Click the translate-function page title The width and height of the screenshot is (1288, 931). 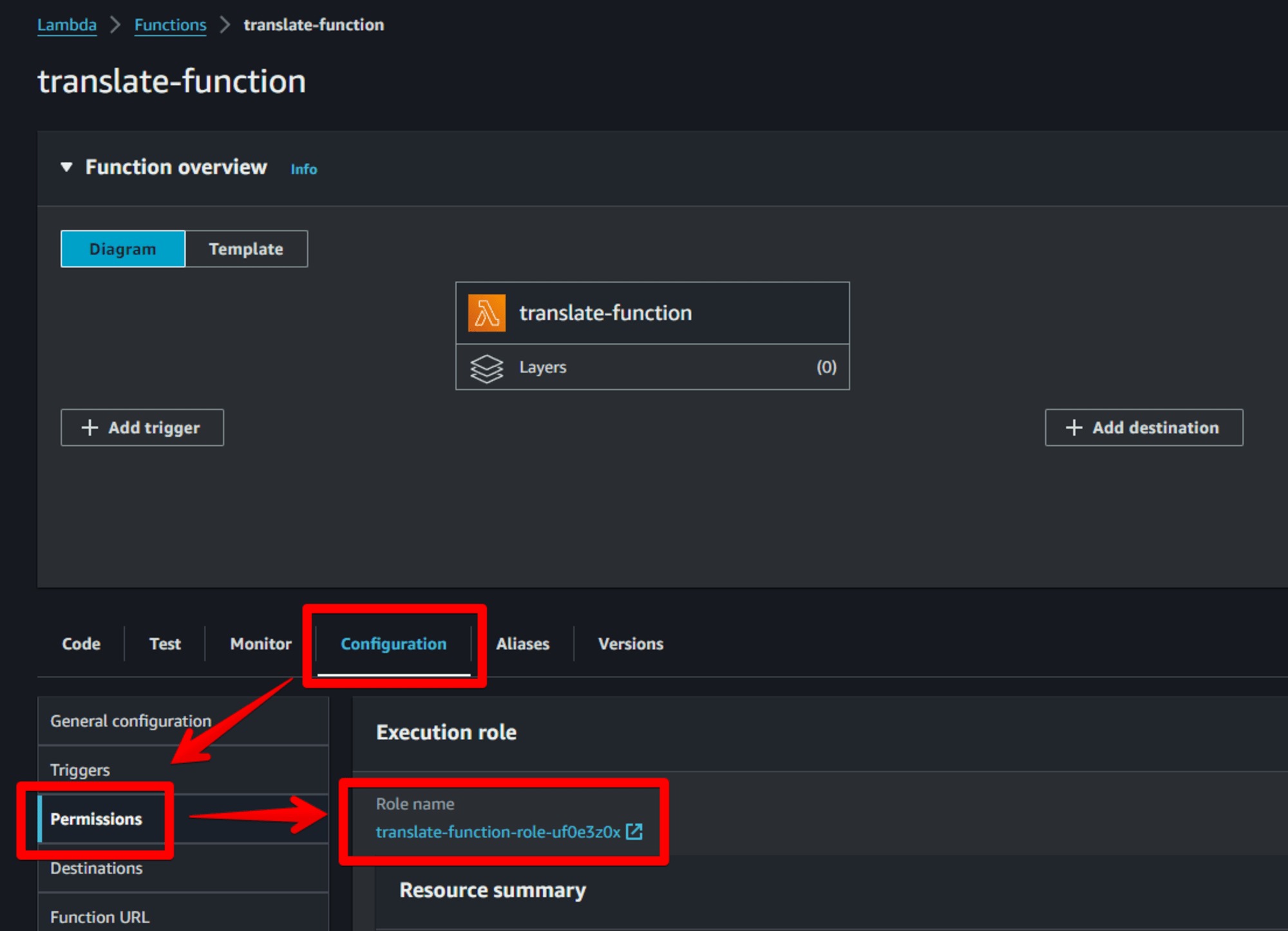point(172,82)
